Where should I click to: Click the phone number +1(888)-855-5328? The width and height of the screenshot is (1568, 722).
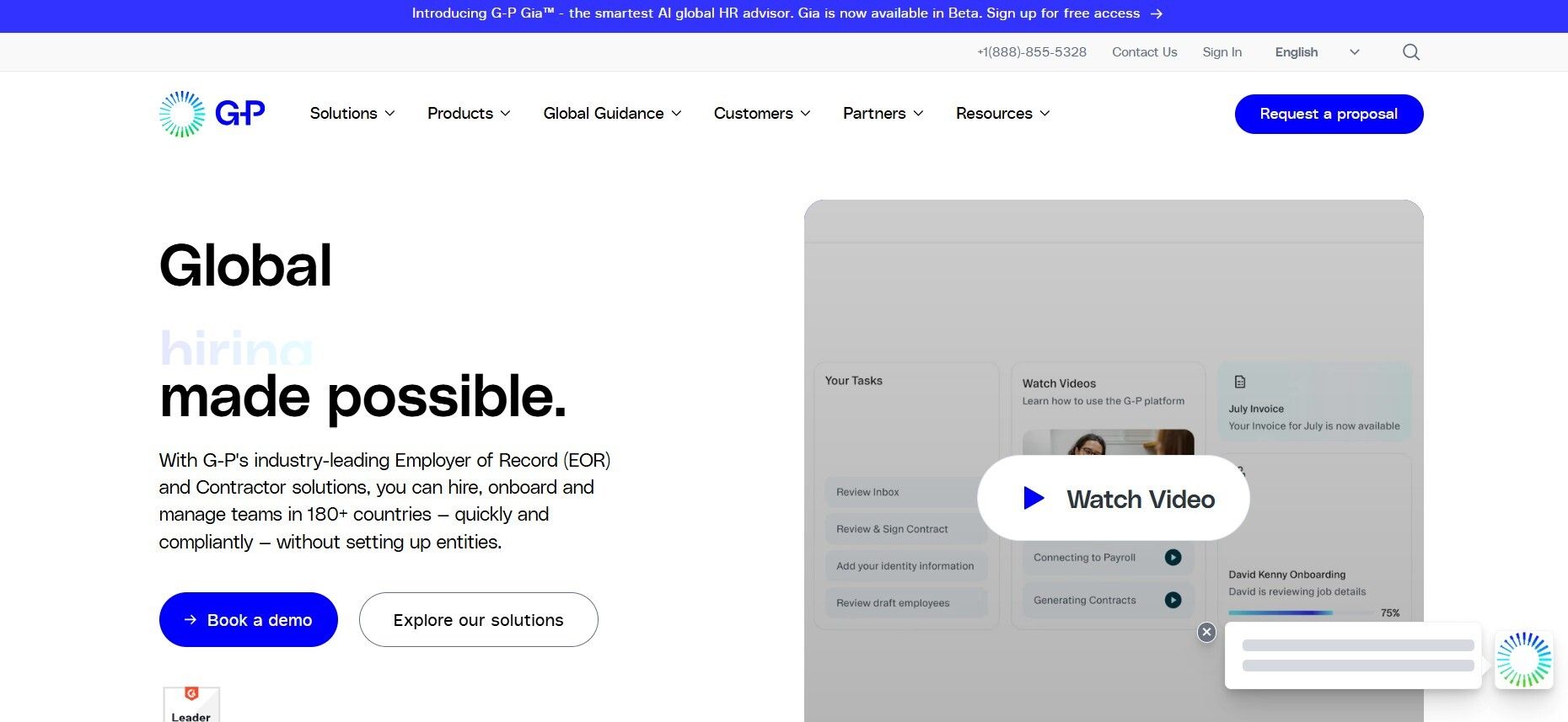(1032, 52)
